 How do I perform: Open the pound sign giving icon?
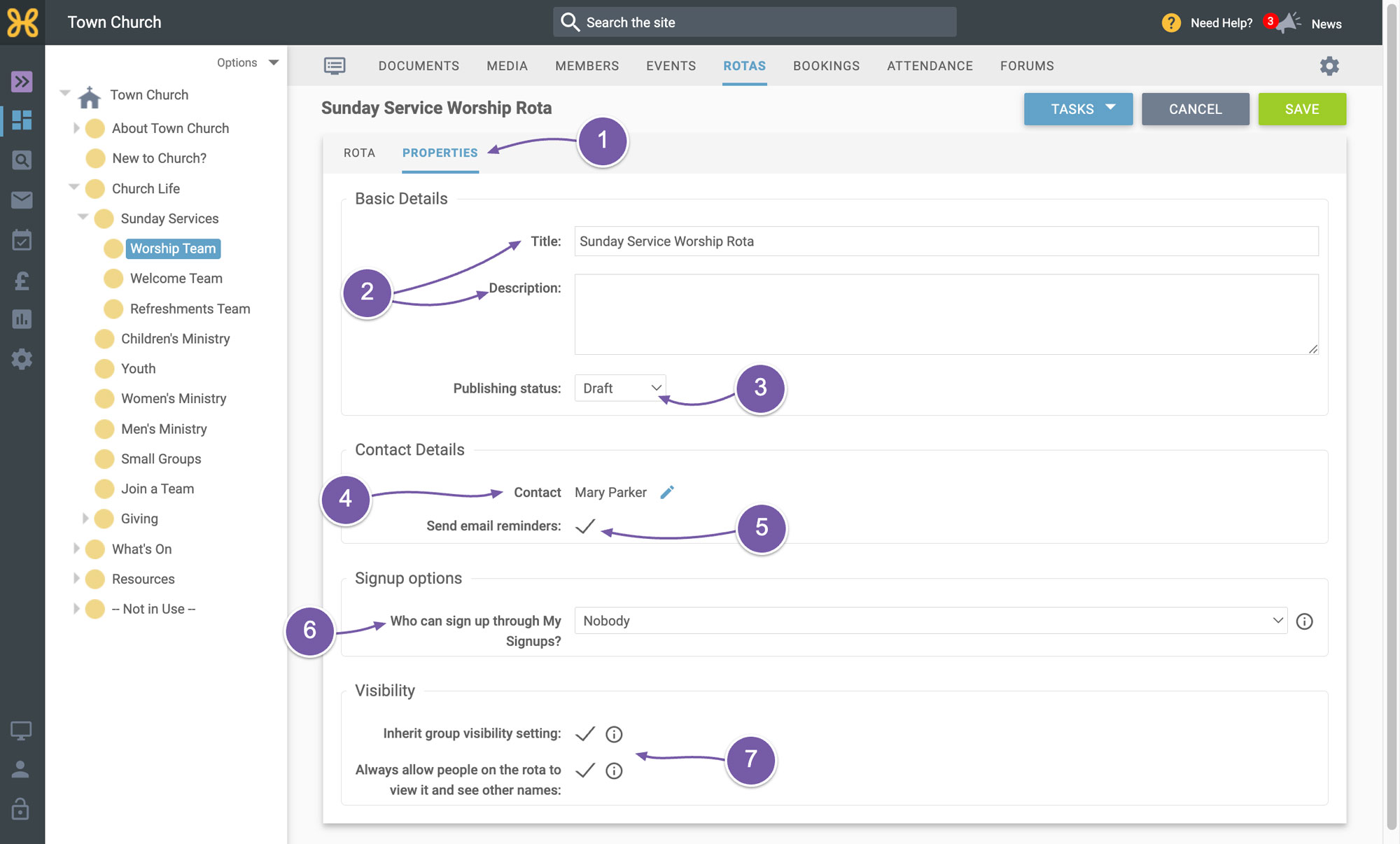(x=22, y=281)
